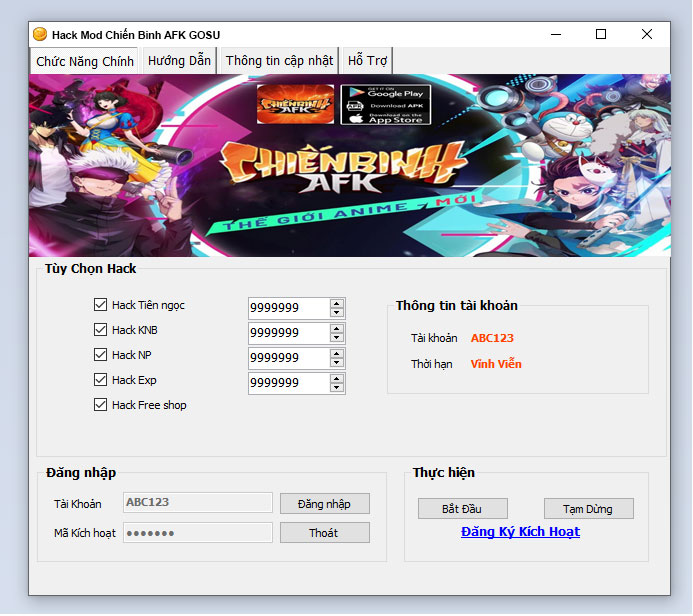This screenshot has height=616, width=693.
Task: Minimize the Hack Mod window
Action: 556,34
